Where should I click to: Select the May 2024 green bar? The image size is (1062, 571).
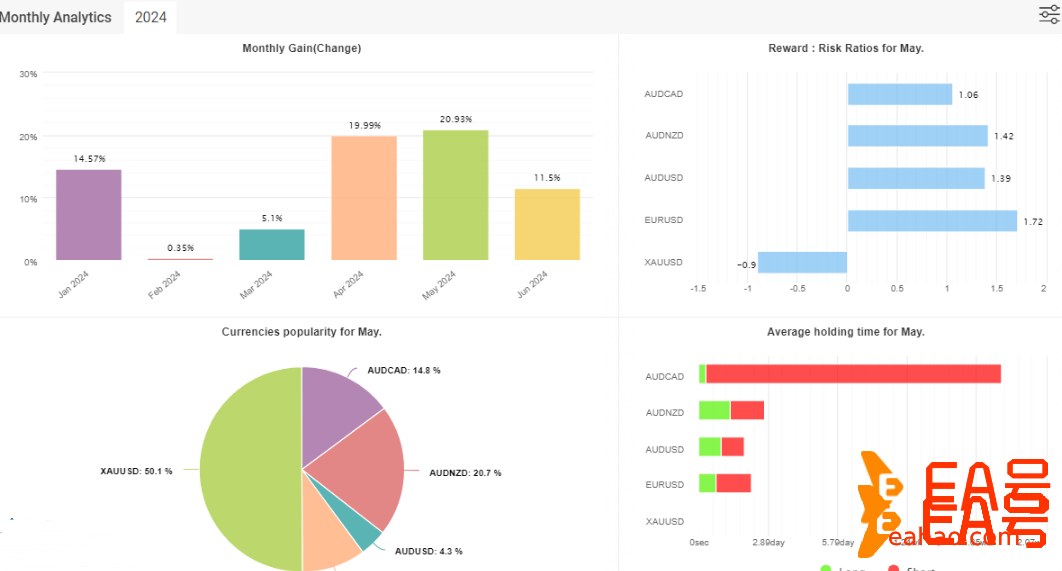(455, 195)
